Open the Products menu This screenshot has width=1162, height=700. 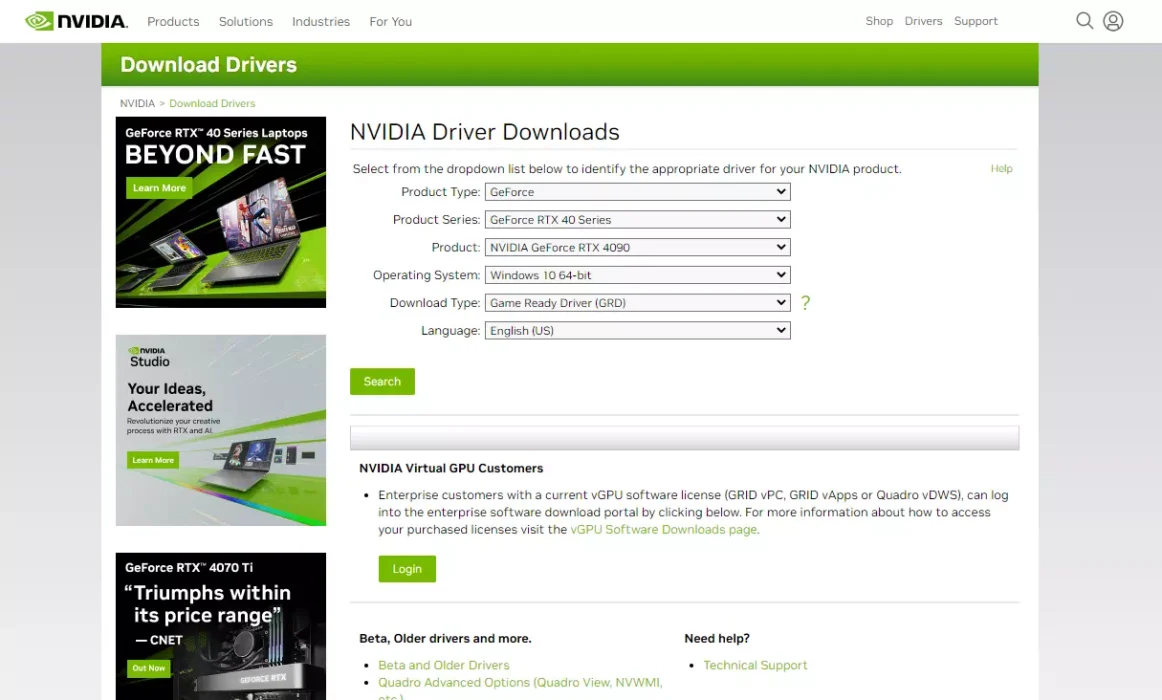coord(173,21)
